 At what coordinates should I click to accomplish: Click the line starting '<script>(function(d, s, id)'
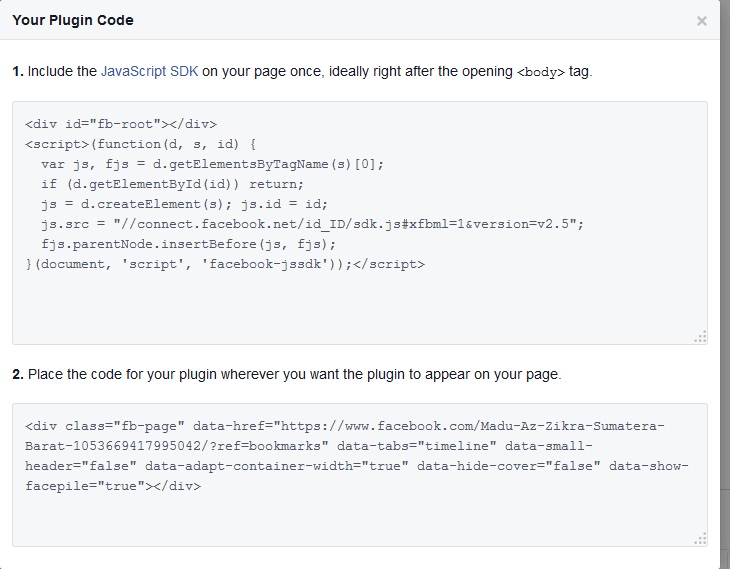click(x=141, y=144)
